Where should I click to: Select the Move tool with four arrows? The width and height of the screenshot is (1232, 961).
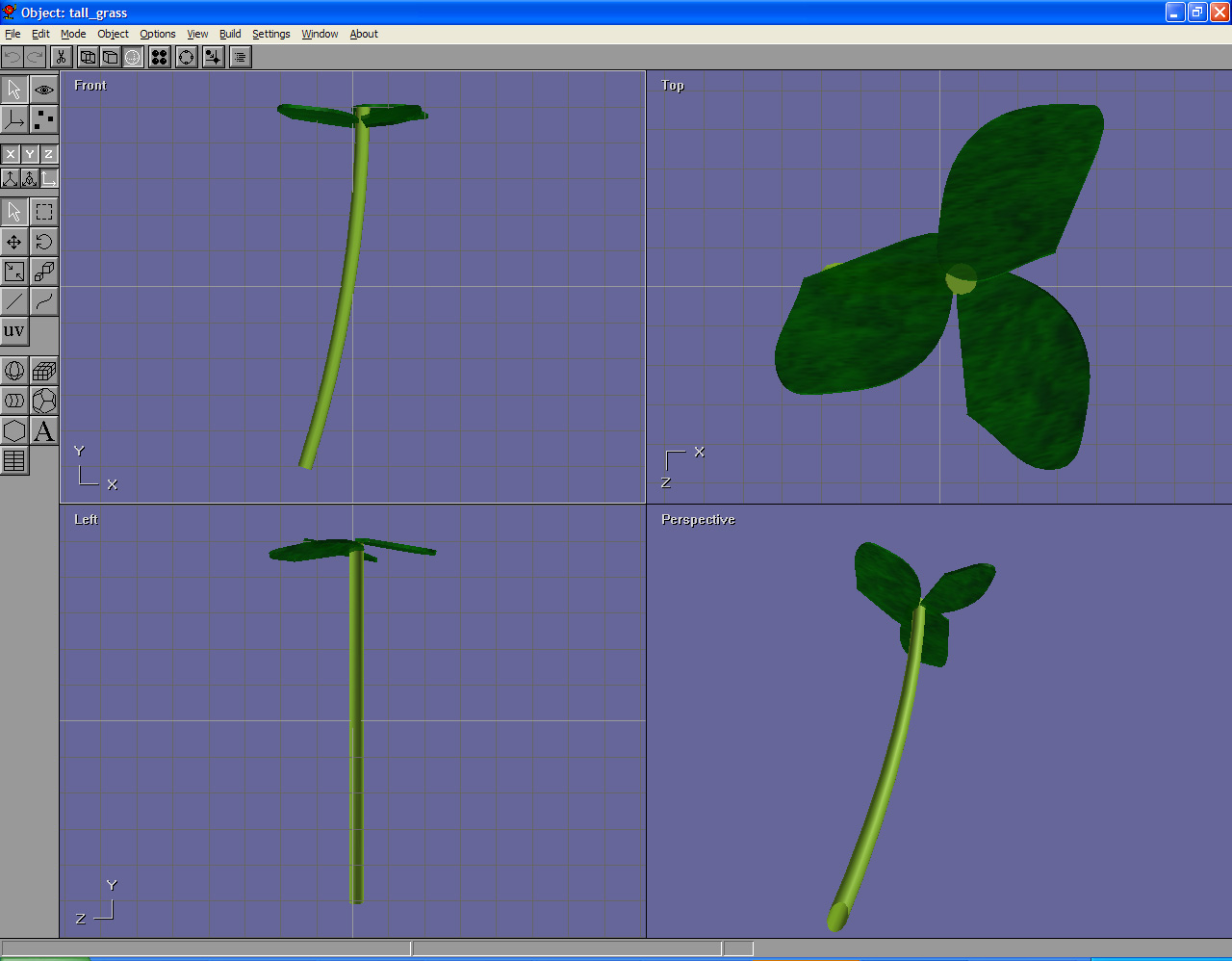pos(14,242)
